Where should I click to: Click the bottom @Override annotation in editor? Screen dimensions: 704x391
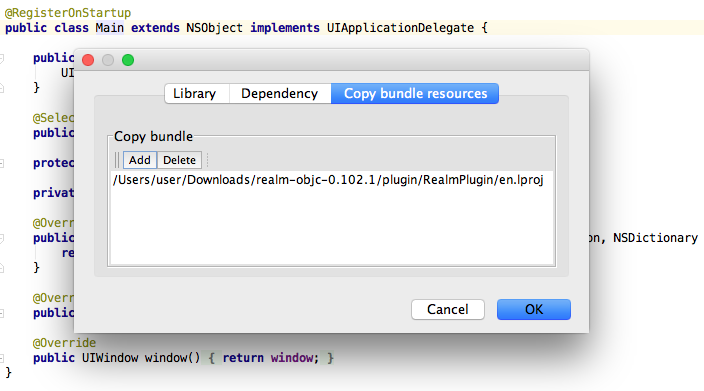point(64,343)
